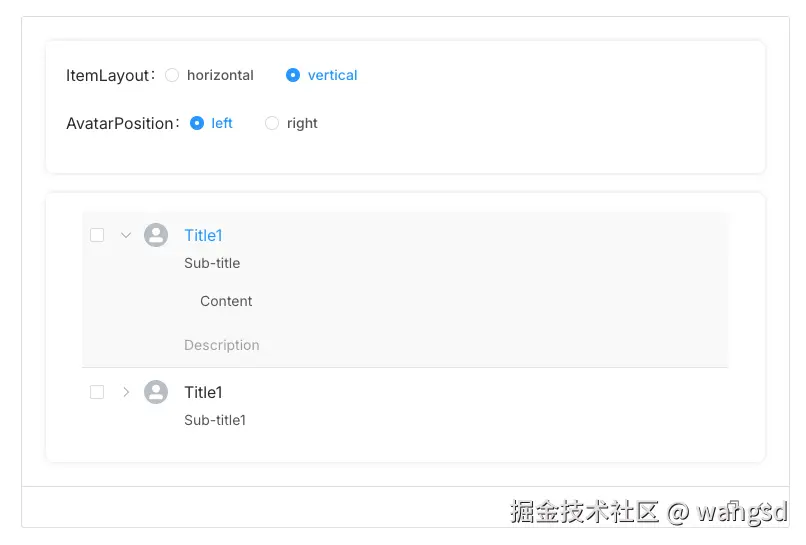Select the horizontal ItemLayout radio button
Image resolution: width=806 pixels, height=545 pixels.
click(172, 75)
